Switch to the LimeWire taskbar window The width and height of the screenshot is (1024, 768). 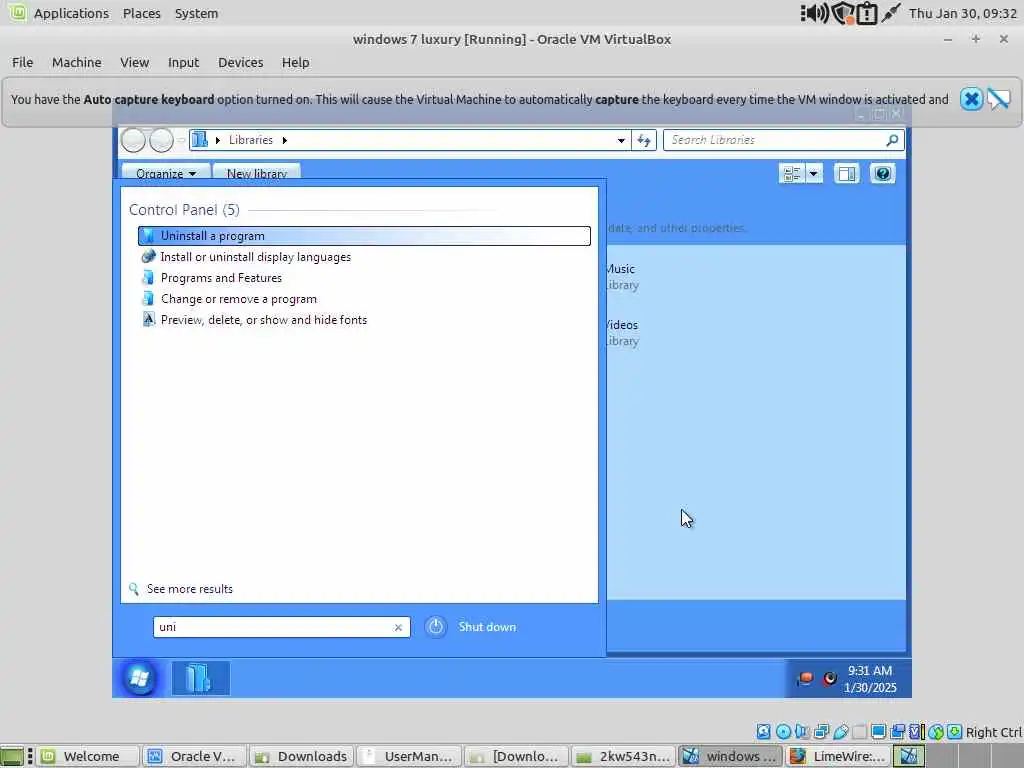click(x=838, y=756)
